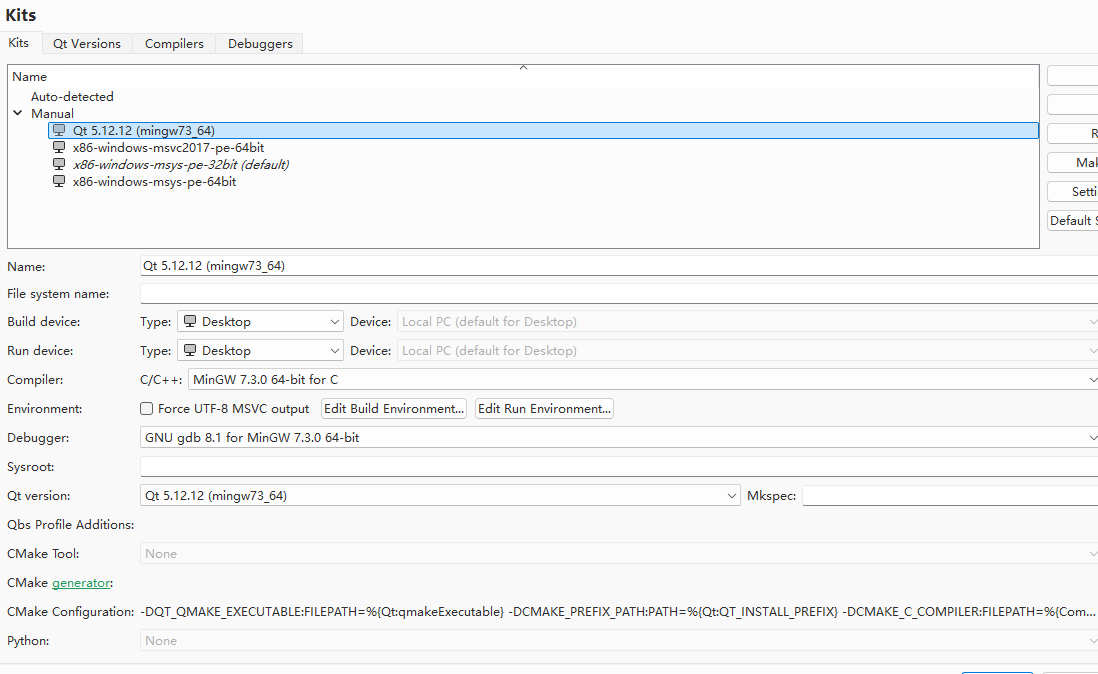Open the Debugger dropdown

[619, 437]
